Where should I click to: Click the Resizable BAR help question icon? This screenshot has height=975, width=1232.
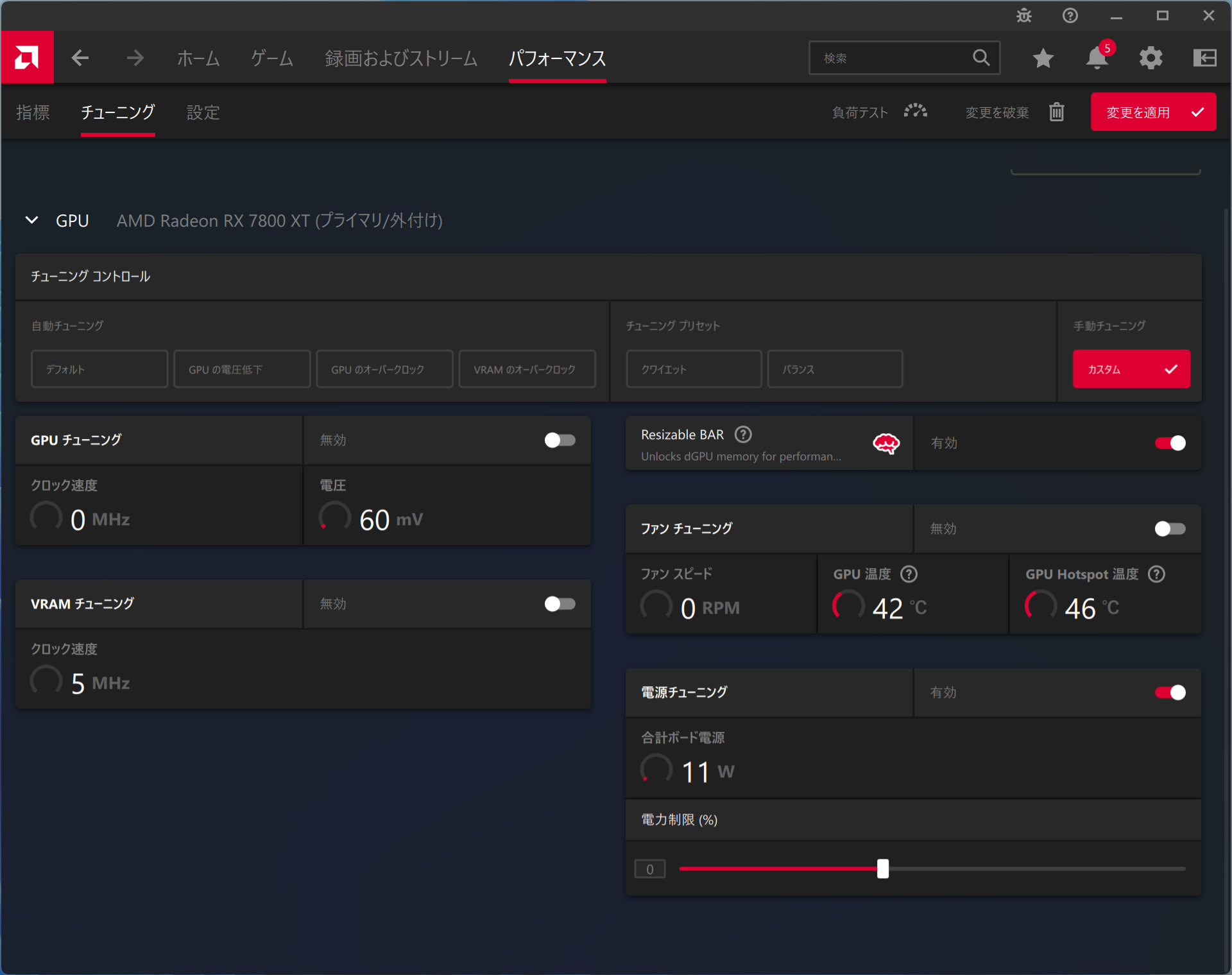click(x=743, y=435)
